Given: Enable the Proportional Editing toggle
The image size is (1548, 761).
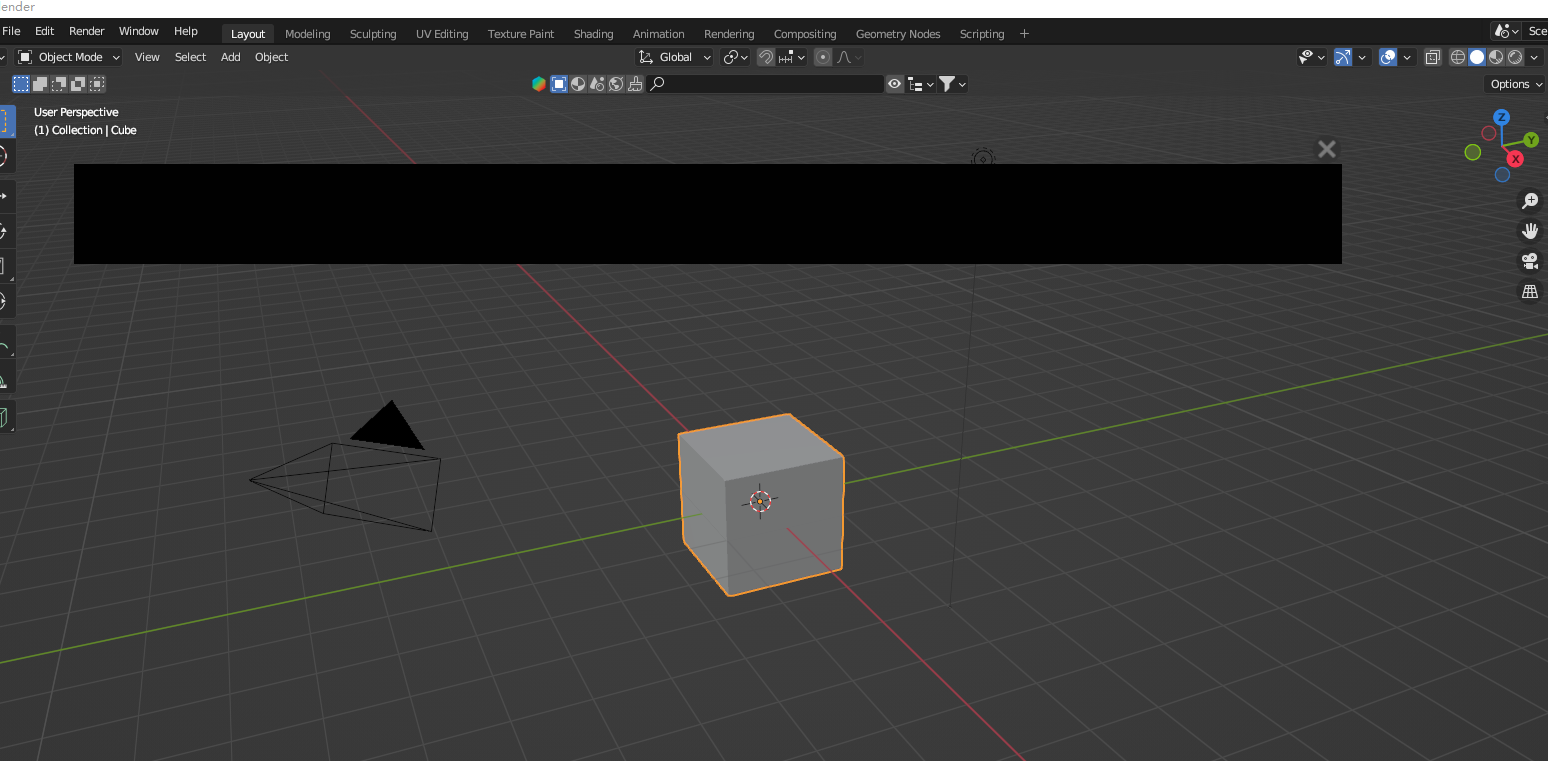Looking at the screenshot, I should 823,57.
